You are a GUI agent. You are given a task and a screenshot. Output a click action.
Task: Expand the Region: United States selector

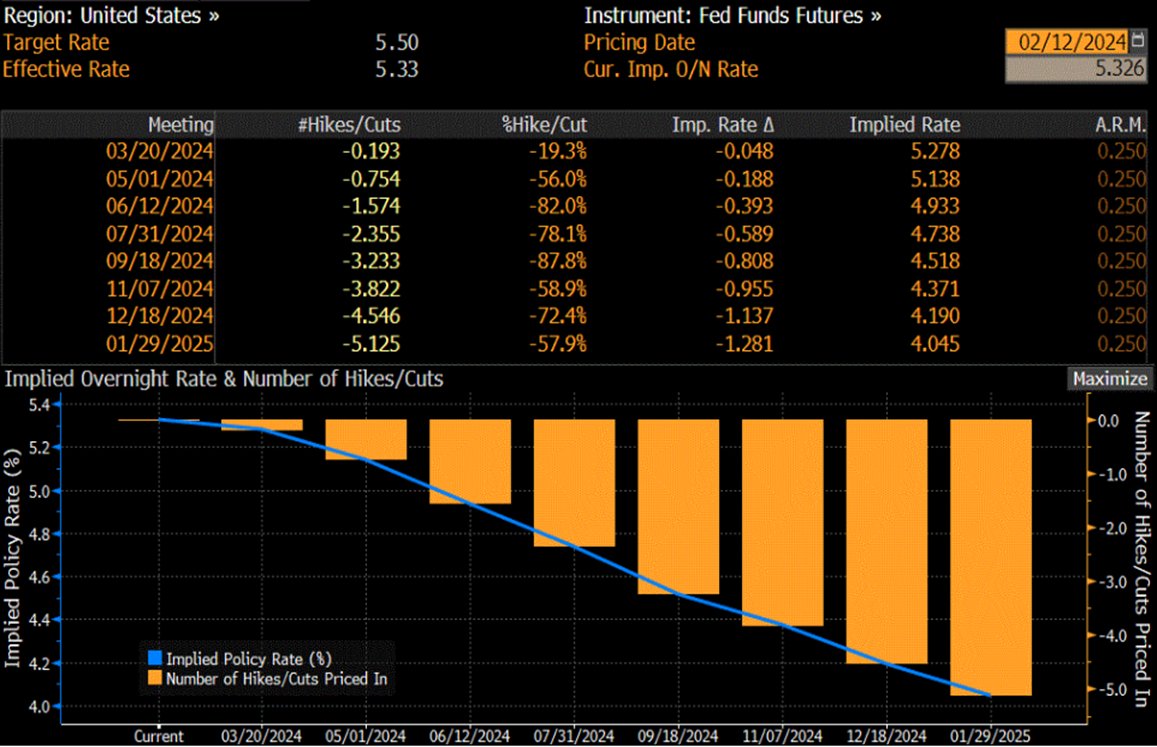pos(112,16)
